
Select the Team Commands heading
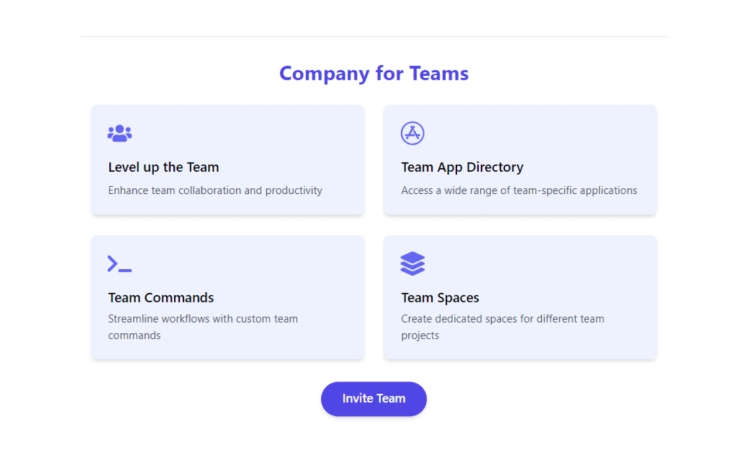point(161,298)
